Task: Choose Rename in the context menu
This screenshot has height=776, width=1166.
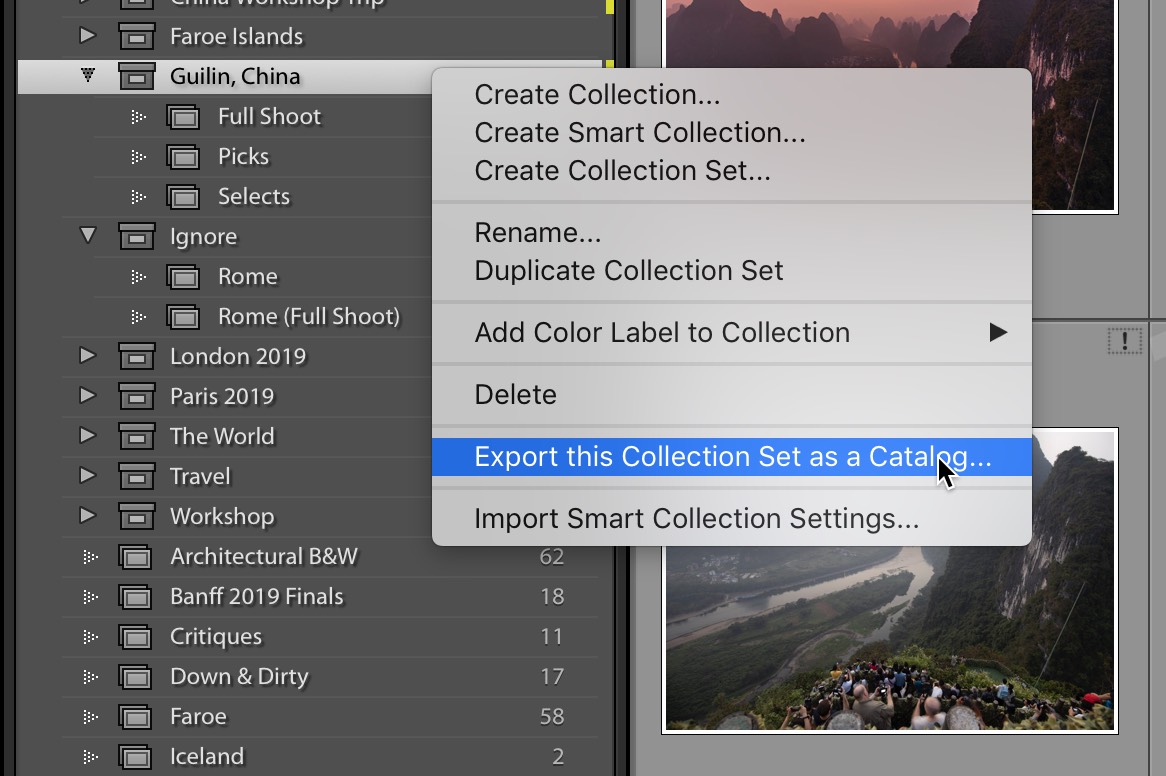Action: click(x=538, y=233)
